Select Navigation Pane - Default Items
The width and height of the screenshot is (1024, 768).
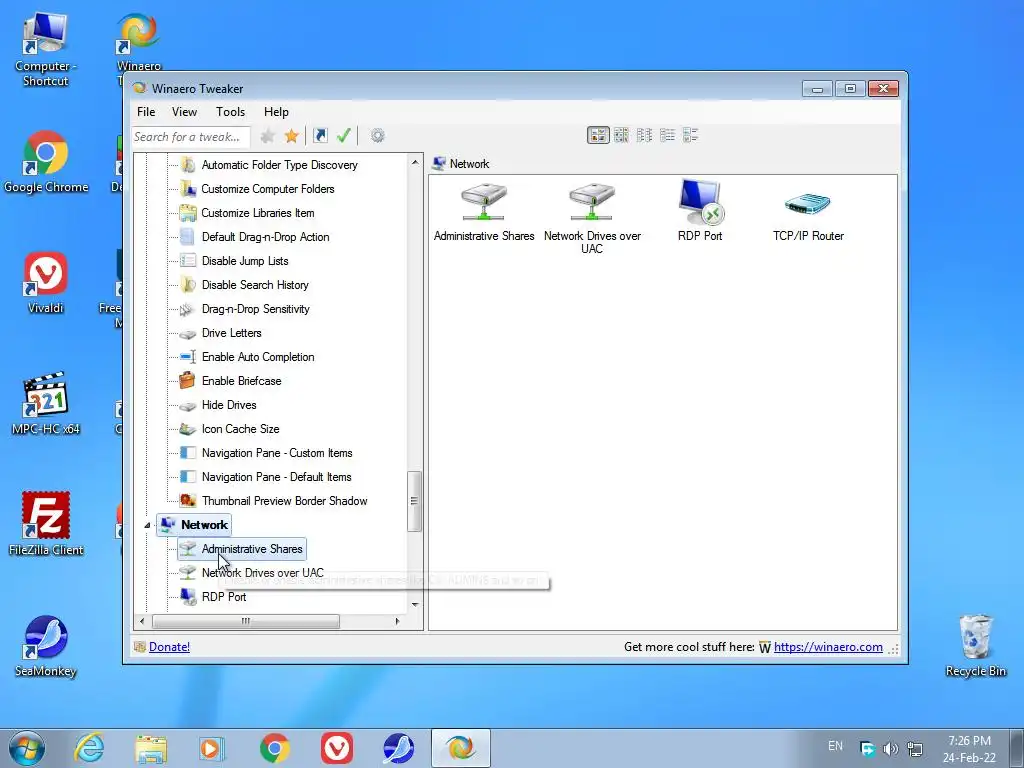[276, 477]
